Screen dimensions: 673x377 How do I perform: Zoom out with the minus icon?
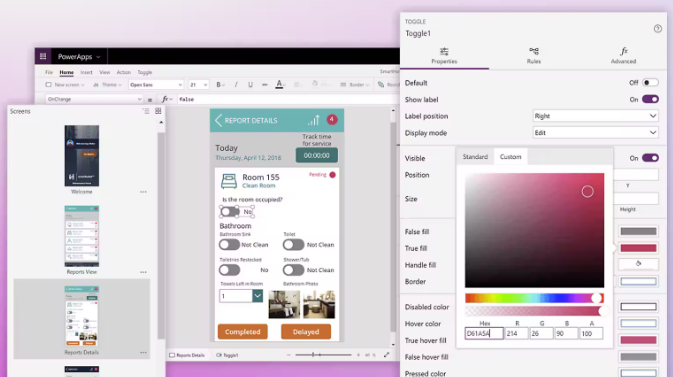pos(288,355)
